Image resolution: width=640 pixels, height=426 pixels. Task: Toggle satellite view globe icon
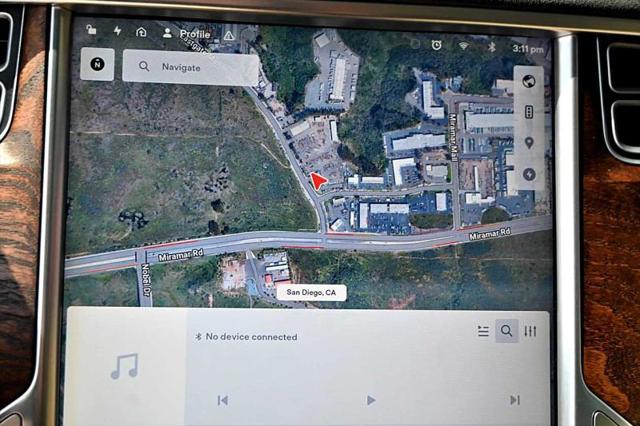coord(529,82)
